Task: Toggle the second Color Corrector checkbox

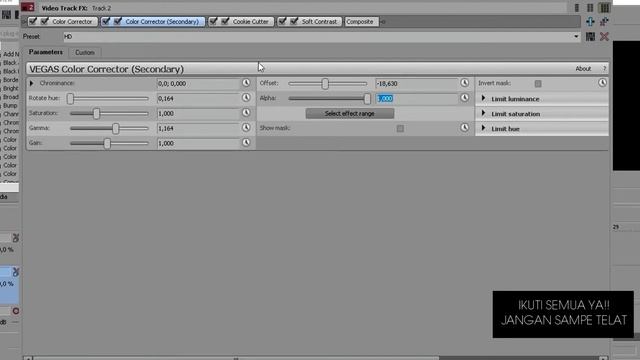Action: click(x=44, y=21)
